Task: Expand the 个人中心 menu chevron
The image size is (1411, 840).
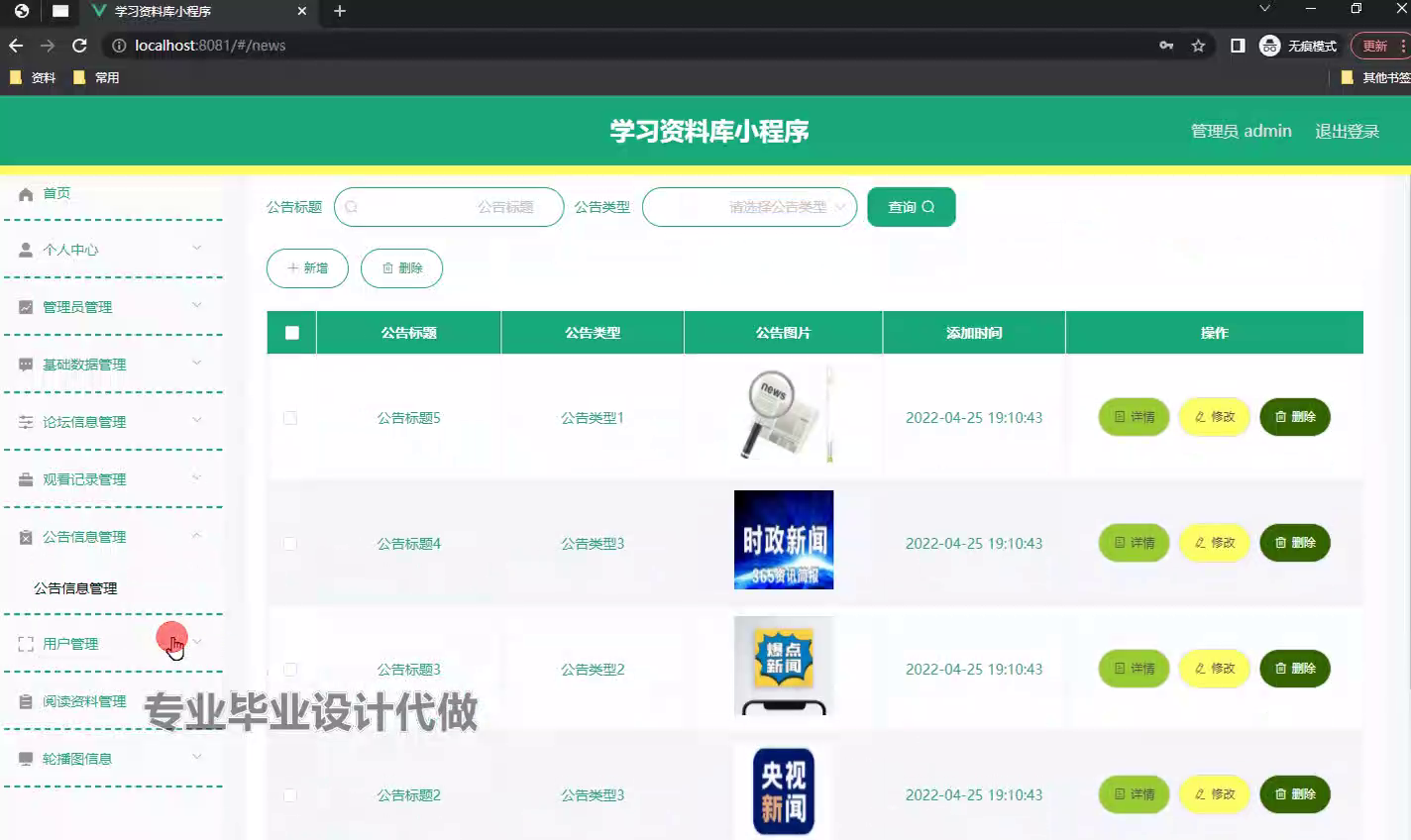Action: 196,248
